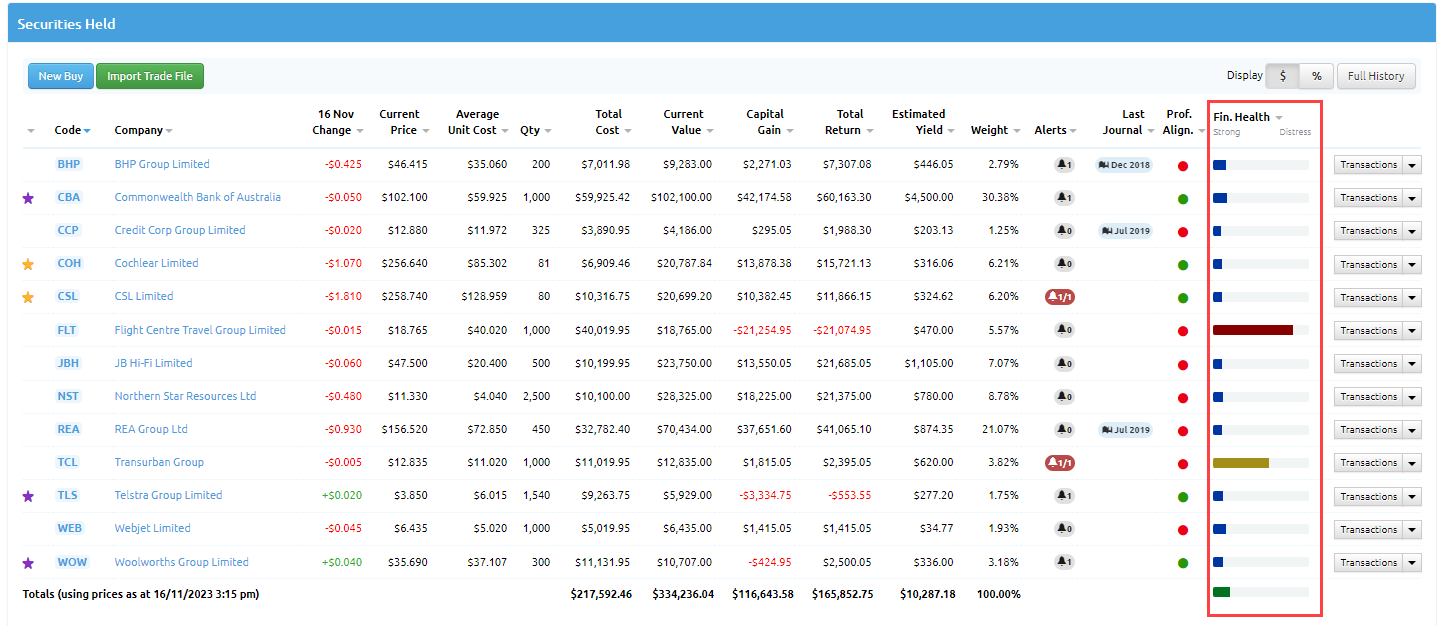Open the BHP Group Limited company link
Viewport: 1440px width, 626px height.
162,164
